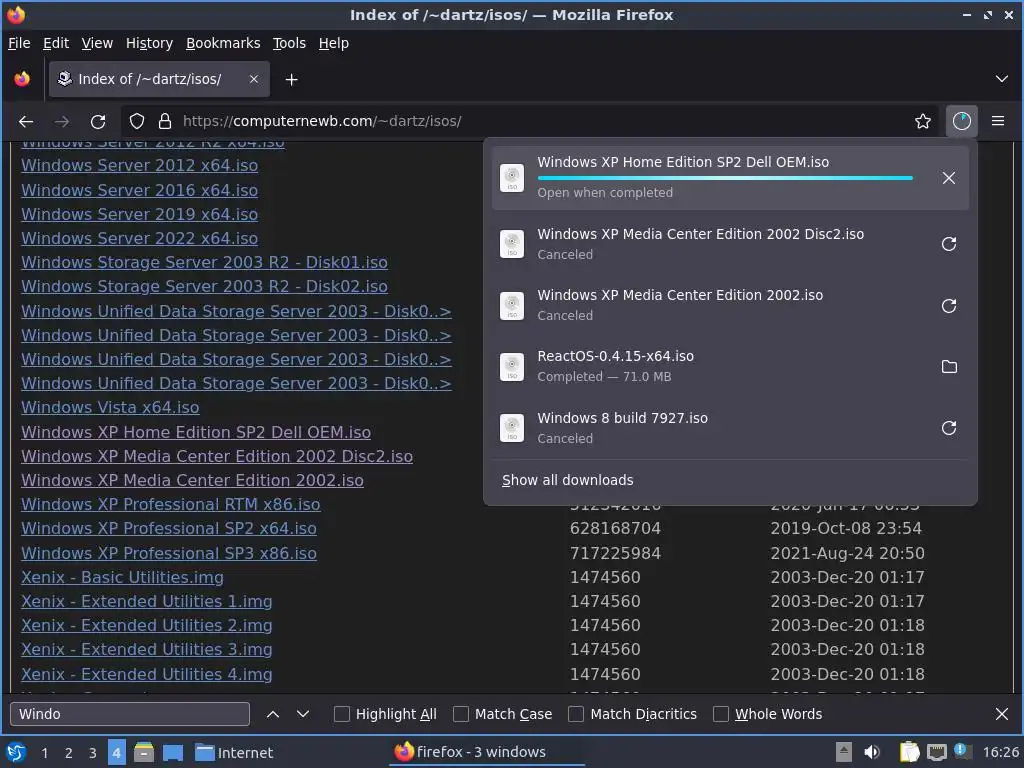Open the volume control tray icon

872,752
